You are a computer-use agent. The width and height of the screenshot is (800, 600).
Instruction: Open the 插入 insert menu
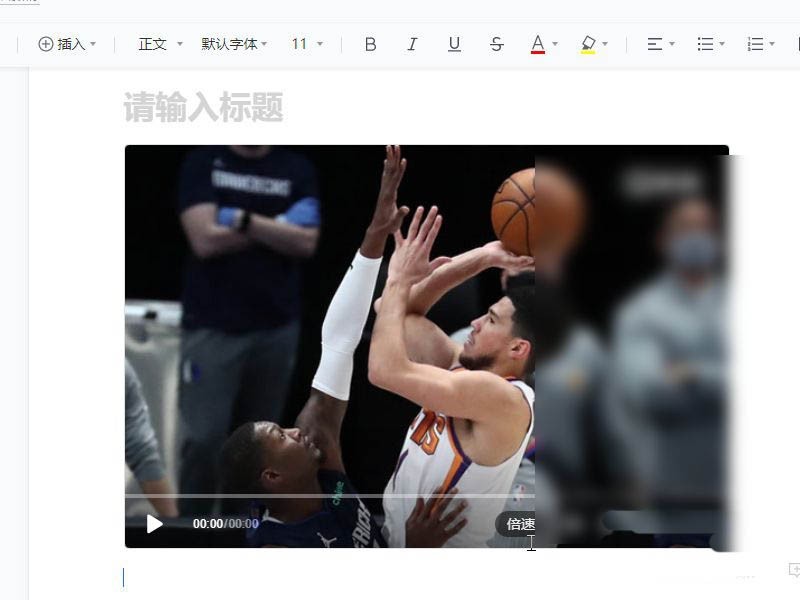click(67, 44)
